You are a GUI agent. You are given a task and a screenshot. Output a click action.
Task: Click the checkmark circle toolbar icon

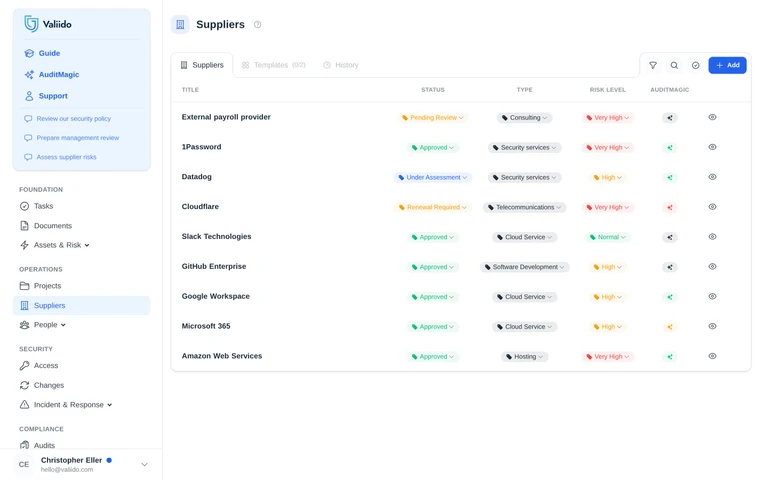[696, 65]
